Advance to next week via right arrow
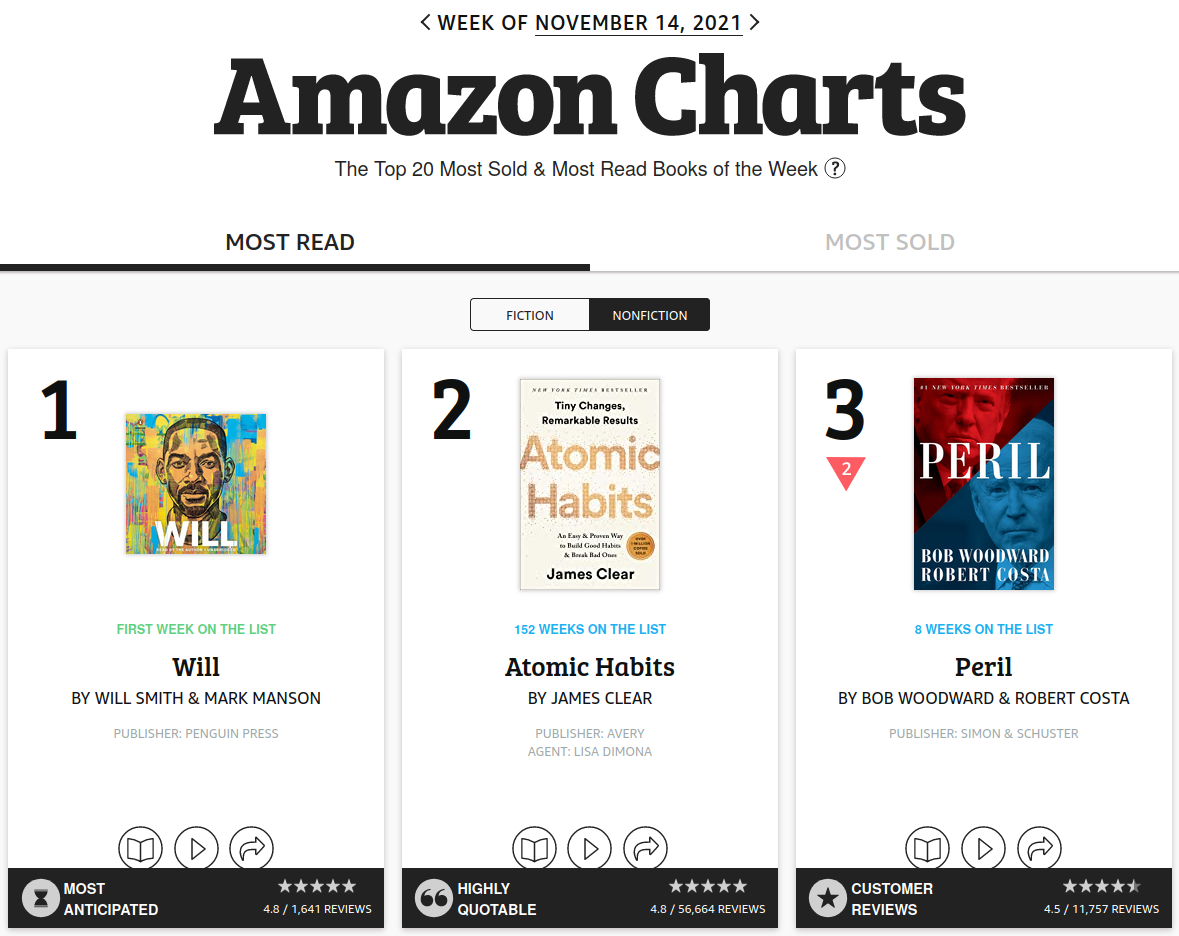1179x936 pixels. [754, 22]
